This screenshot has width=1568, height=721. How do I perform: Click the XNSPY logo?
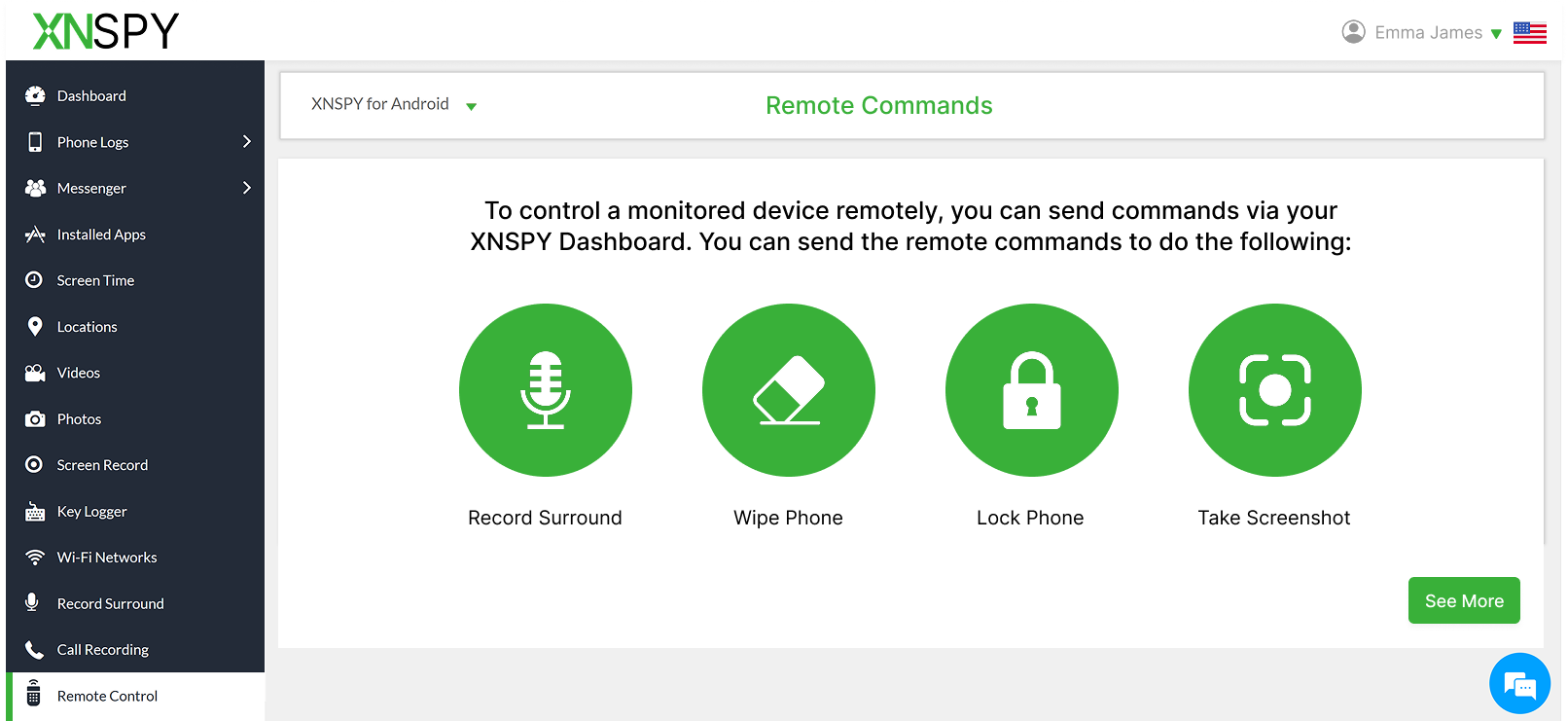(106, 31)
